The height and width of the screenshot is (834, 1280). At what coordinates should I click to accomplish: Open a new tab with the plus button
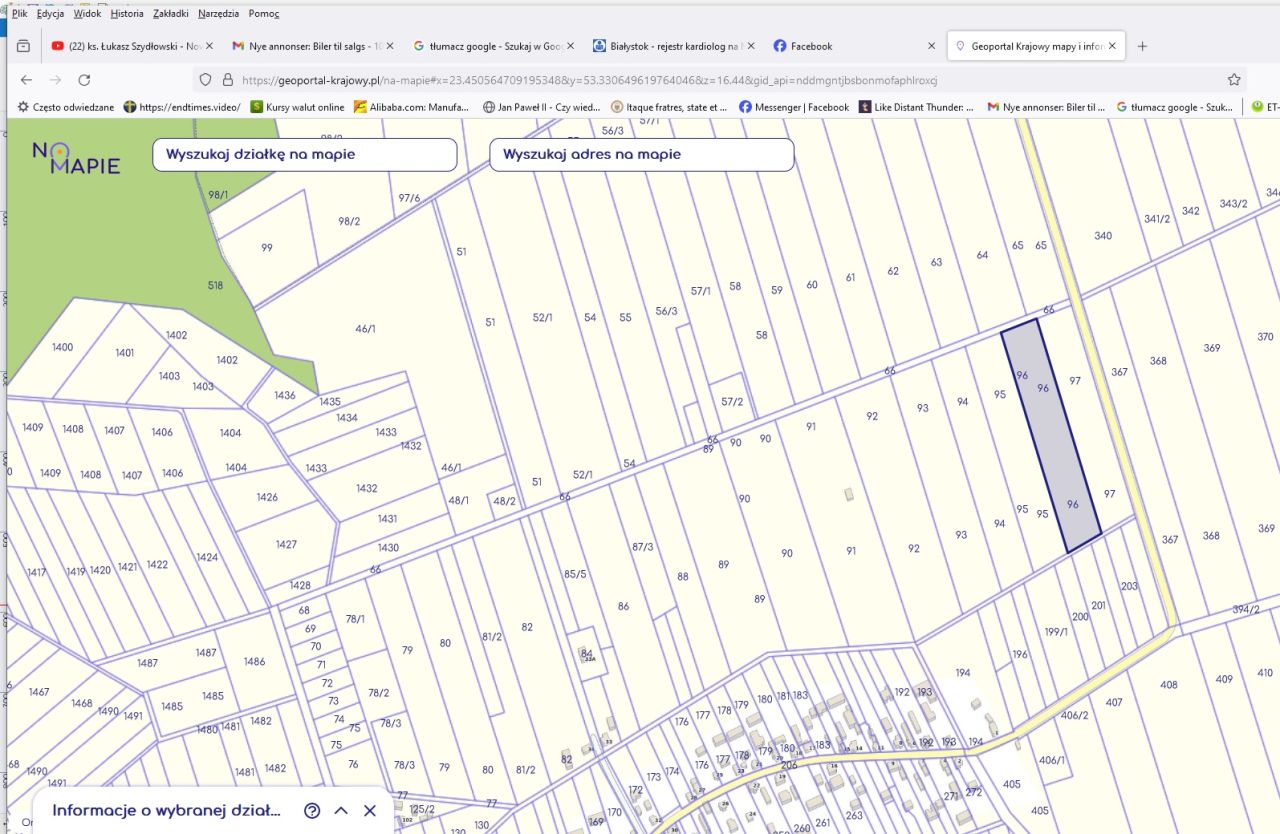point(1142,46)
